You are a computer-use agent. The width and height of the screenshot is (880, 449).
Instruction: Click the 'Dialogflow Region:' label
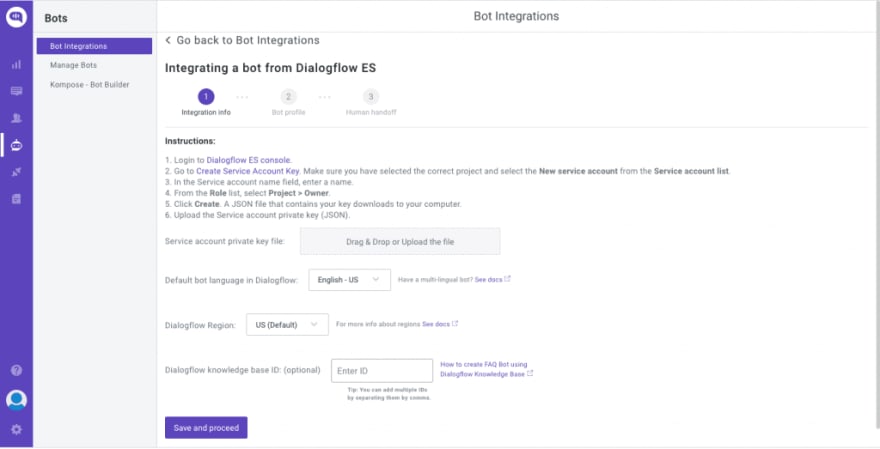200,325
